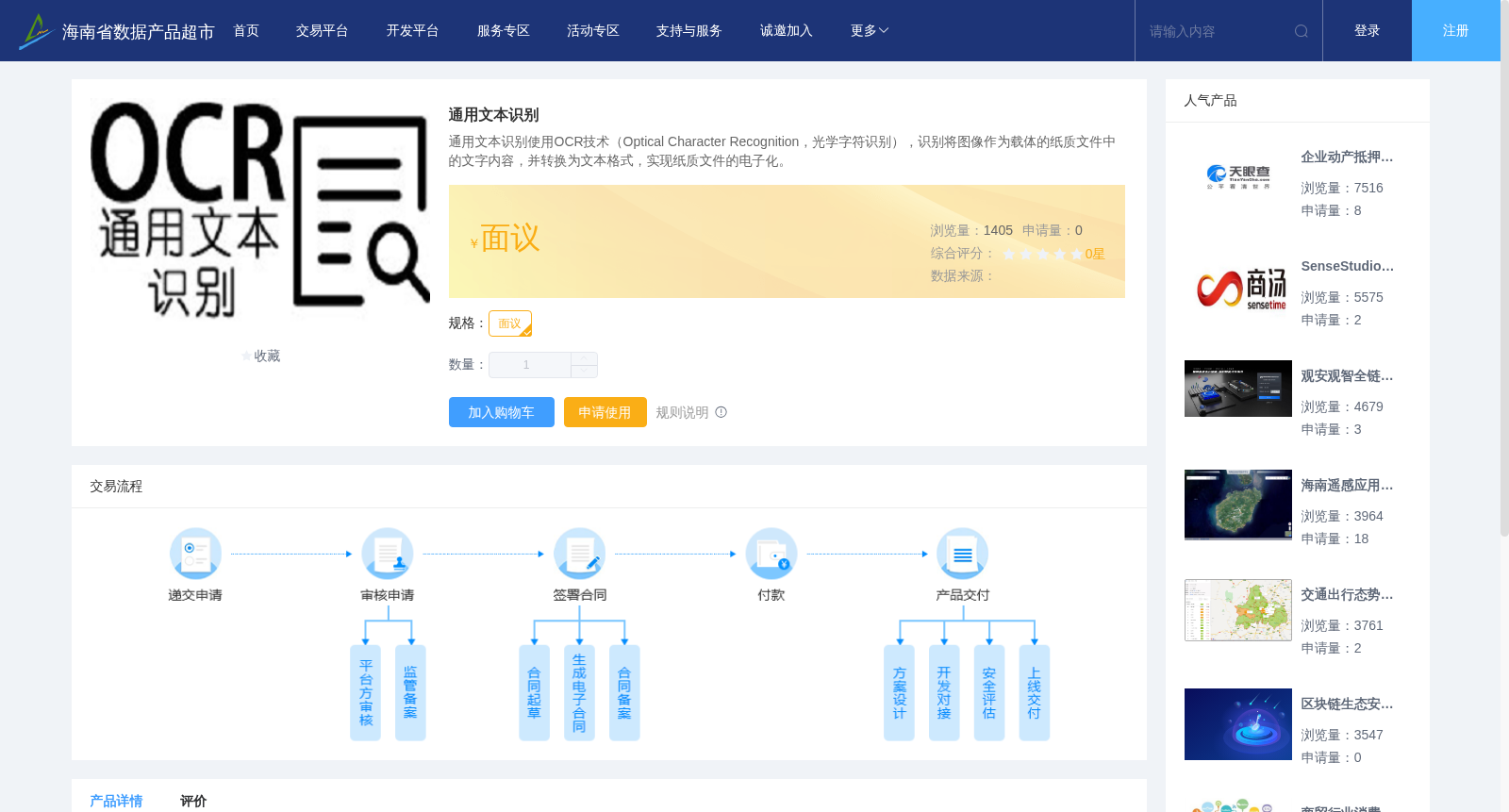This screenshot has height=812, width=1509.
Task: Click the 合同备案 flow box
Action: 624,693
